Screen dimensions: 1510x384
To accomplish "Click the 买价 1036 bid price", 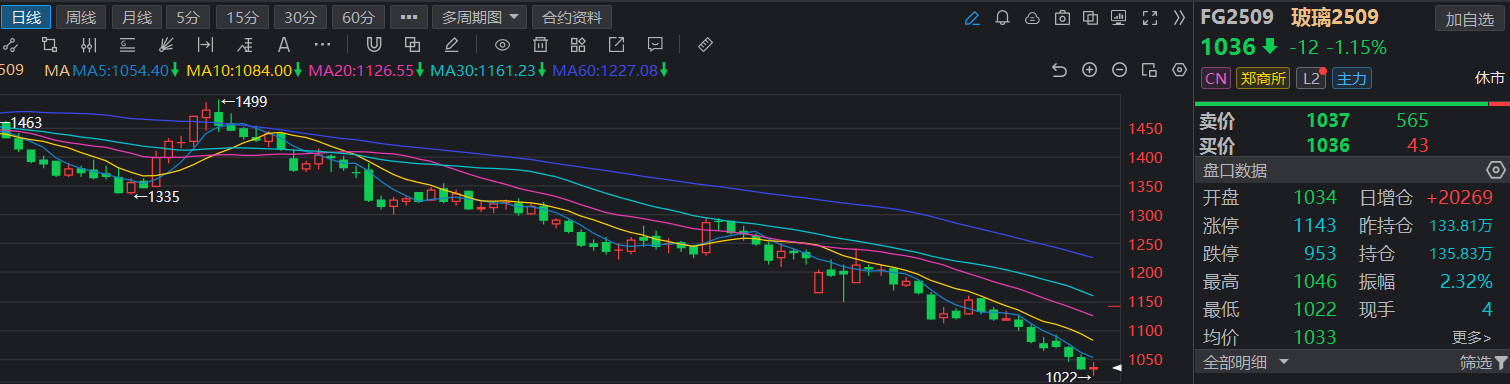I will (1328, 145).
